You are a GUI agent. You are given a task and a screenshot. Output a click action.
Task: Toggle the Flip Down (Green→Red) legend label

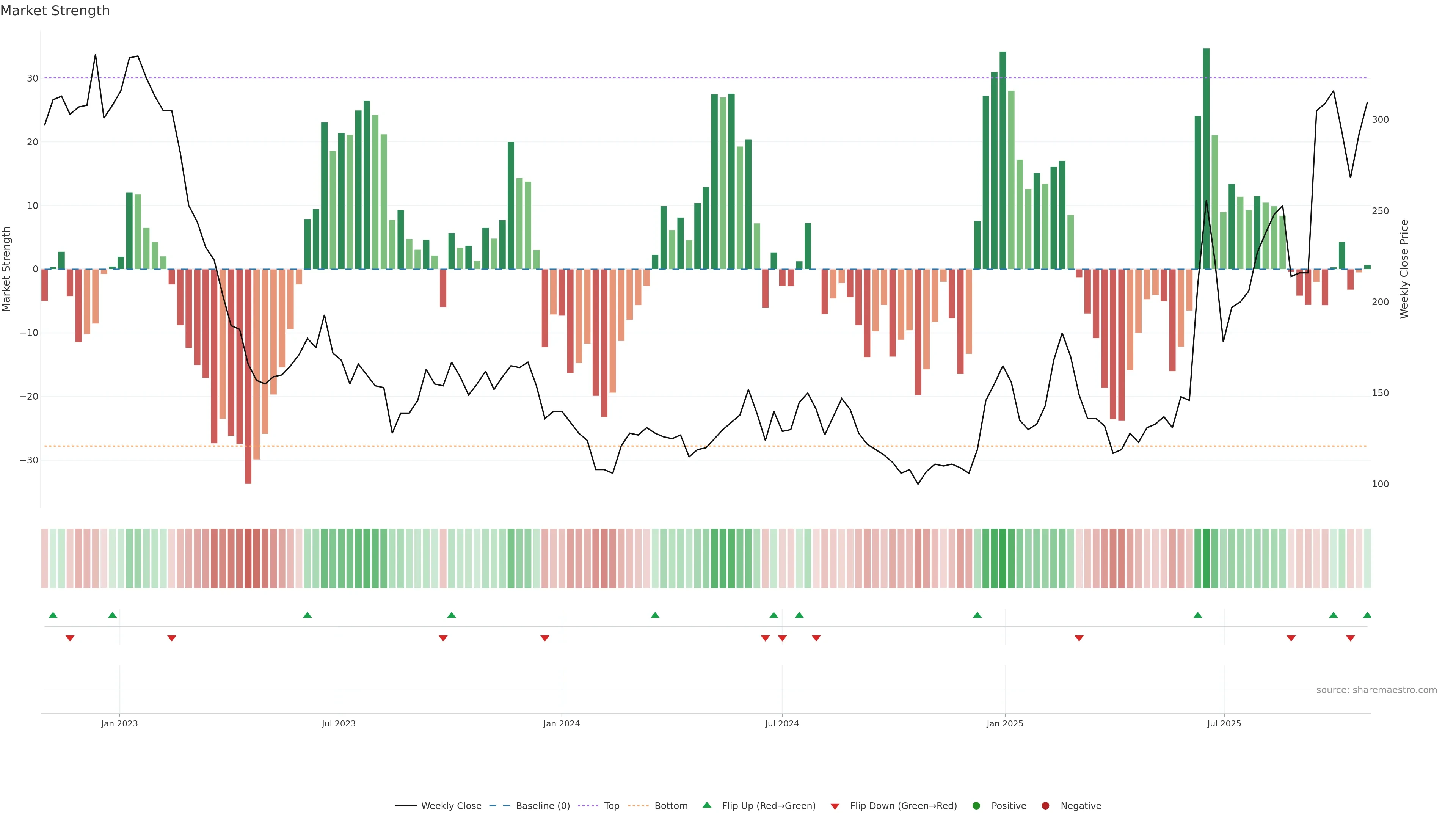903,806
